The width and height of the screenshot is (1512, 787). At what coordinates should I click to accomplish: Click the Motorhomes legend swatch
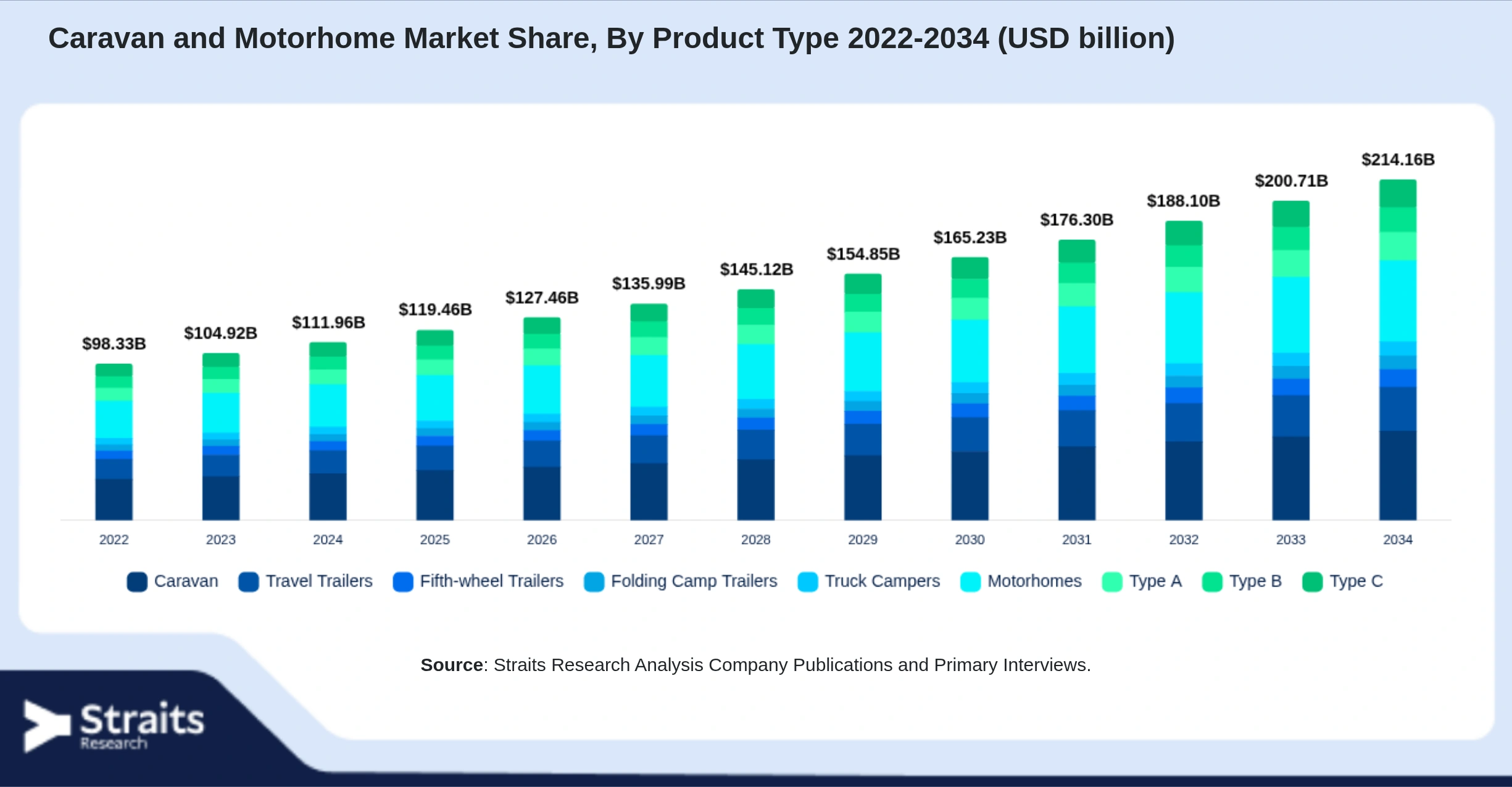point(971,582)
